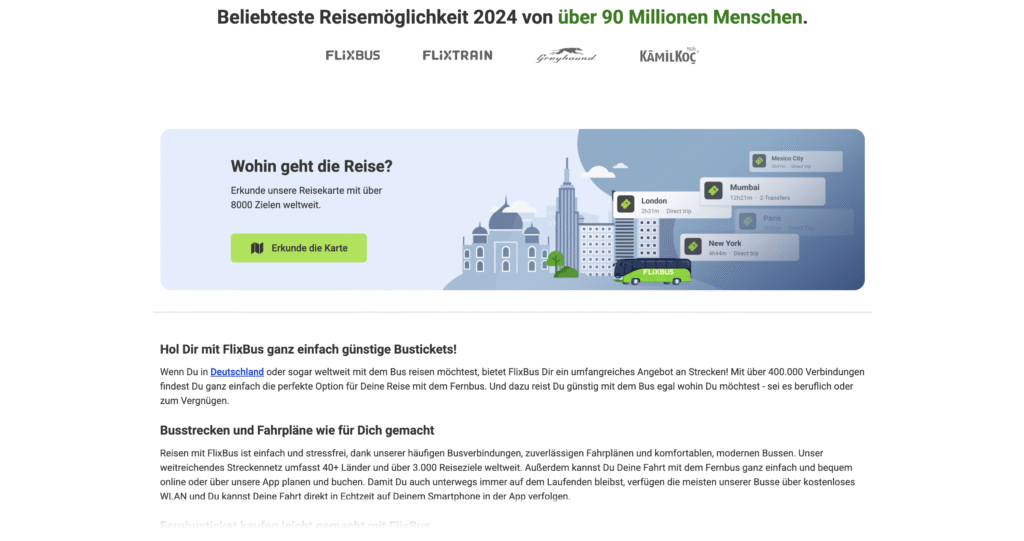Select the London destination name
This screenshot has width=1024, height=541.
(x=653, y=201)
